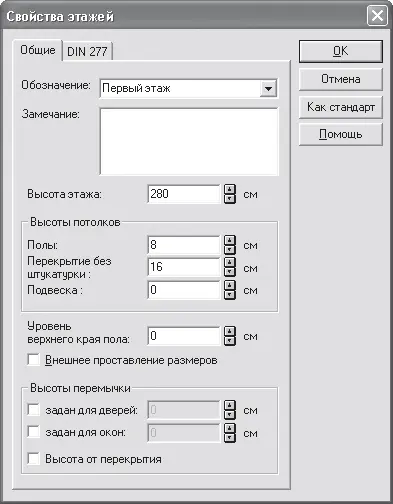Viewport: 393px width, 504px height.
Task: Increase the Полы thickness with up arrow
Action: pyautogui.click(x=230, y=240)
